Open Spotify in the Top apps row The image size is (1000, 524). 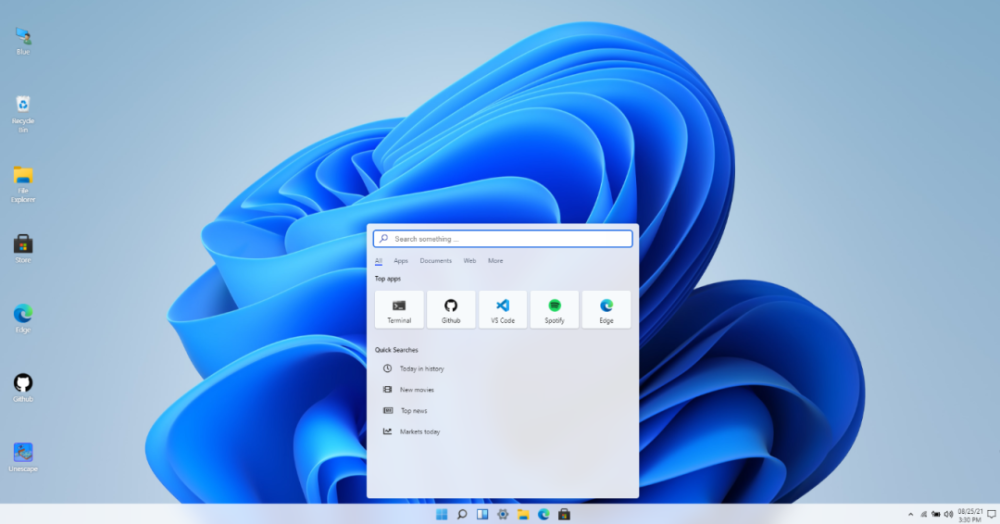tap(554, 309)
